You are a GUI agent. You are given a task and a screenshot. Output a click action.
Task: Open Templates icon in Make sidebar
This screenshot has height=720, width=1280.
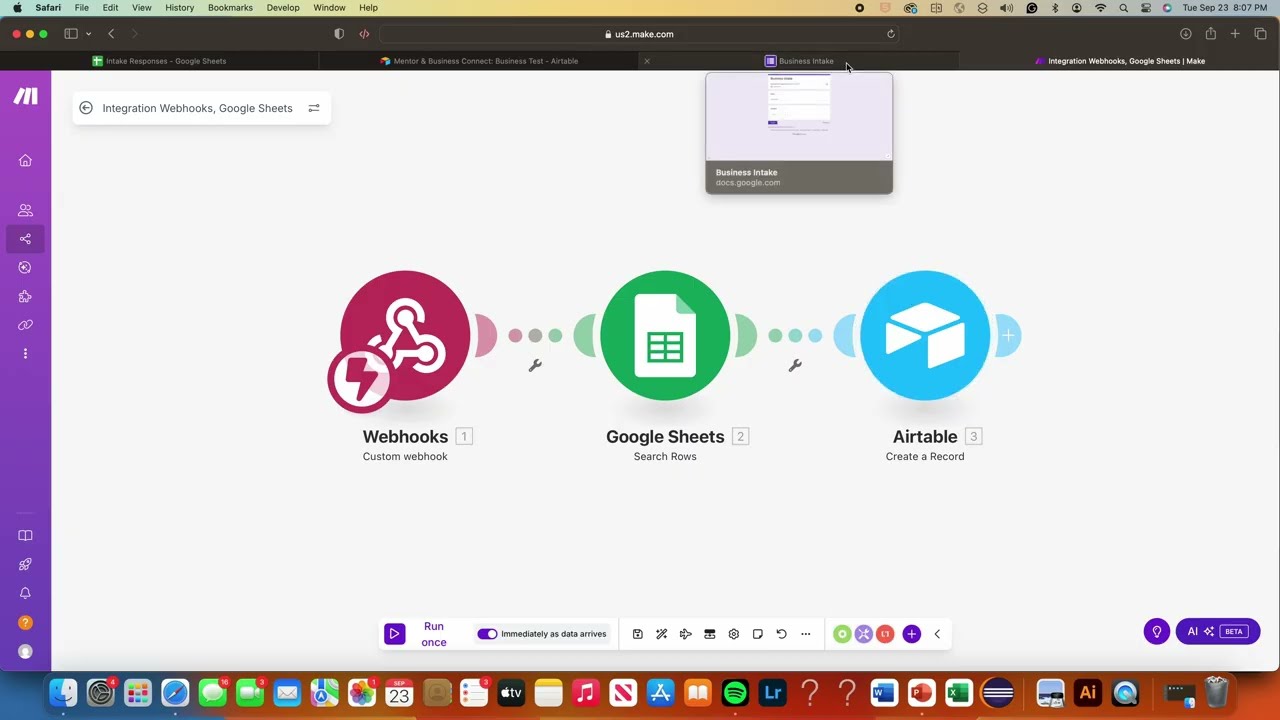tap(25, 267)
